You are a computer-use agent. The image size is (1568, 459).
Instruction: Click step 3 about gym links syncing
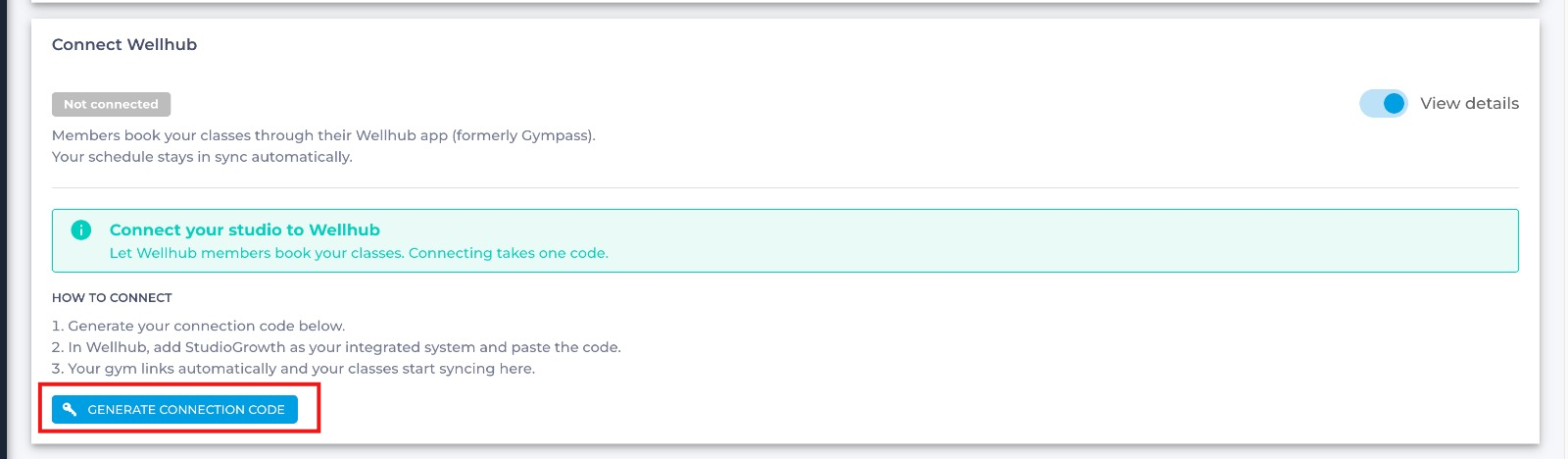(x=293, y=369)
